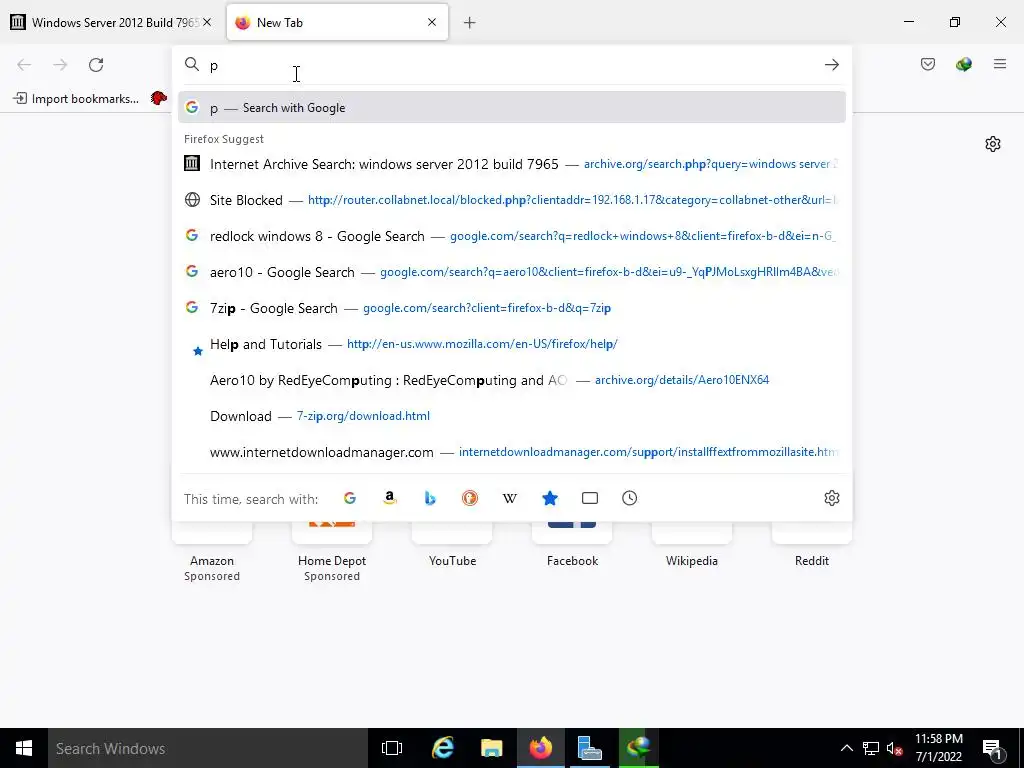Image resolution: width=1024 pixels, height=768 pixels.
Task: Open the network tray icon
Action: coord(871,748)
